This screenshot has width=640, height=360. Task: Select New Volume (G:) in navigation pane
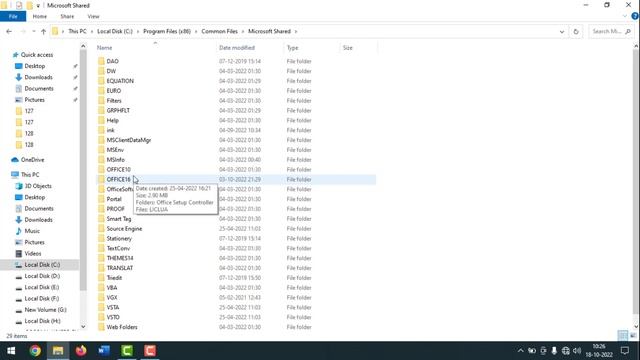tap(45, 310)
